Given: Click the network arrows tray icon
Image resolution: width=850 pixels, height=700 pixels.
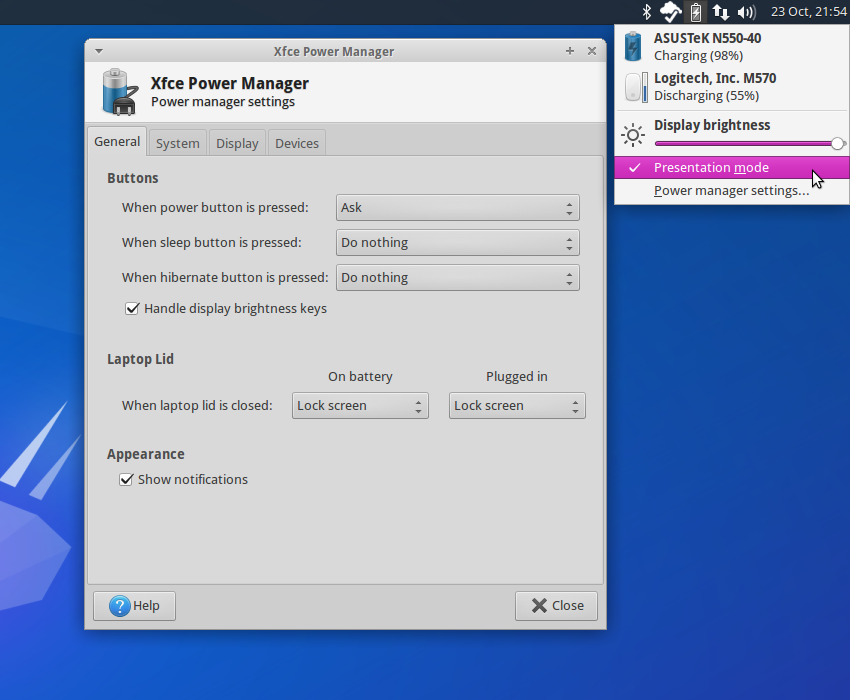Looking at the screenshot, I should coord(720,13).
